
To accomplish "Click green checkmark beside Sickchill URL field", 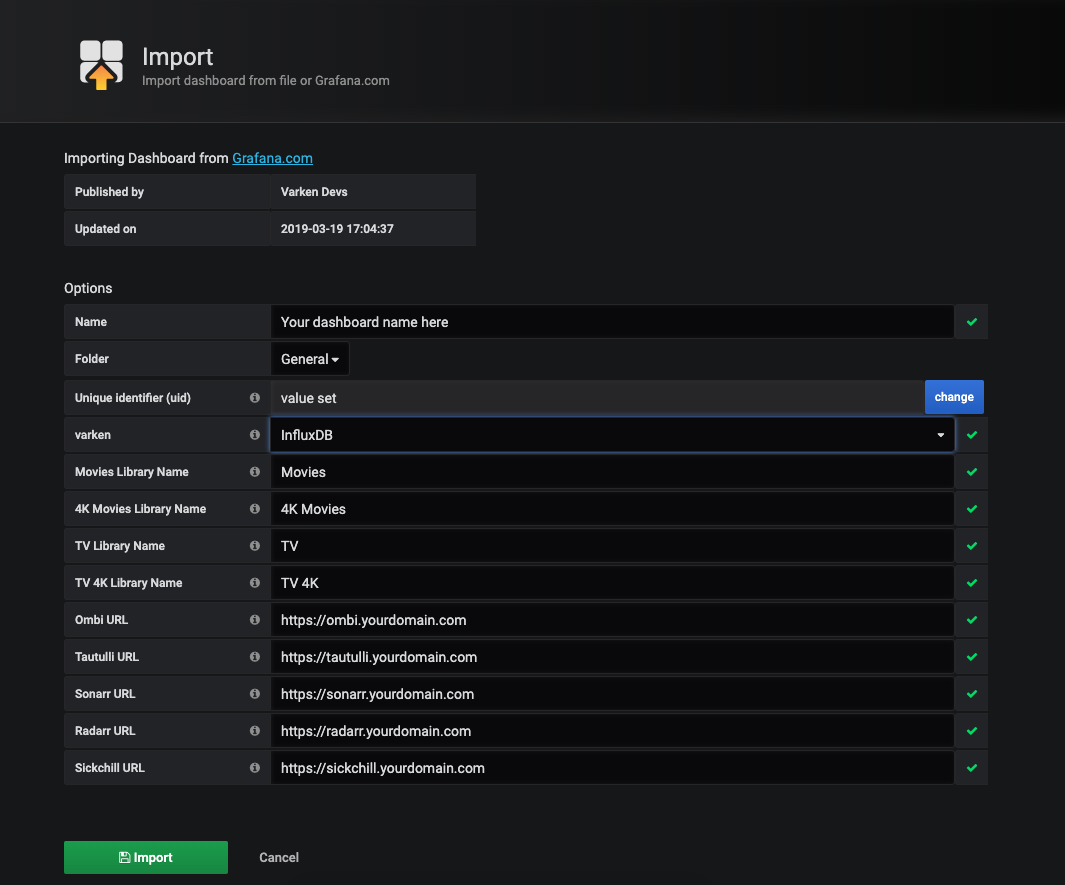I will [972, 768].
